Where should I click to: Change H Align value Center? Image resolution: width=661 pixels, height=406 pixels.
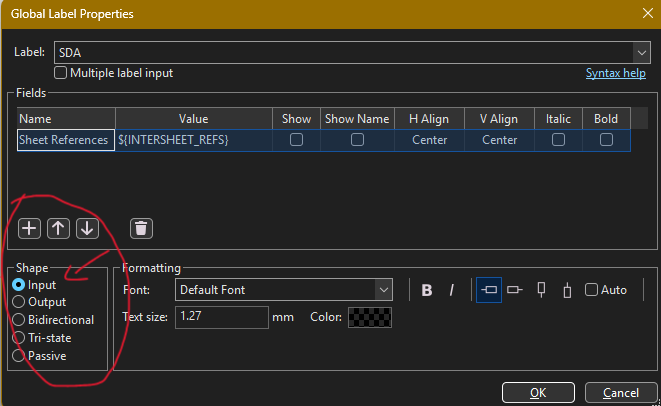(429, 140)
